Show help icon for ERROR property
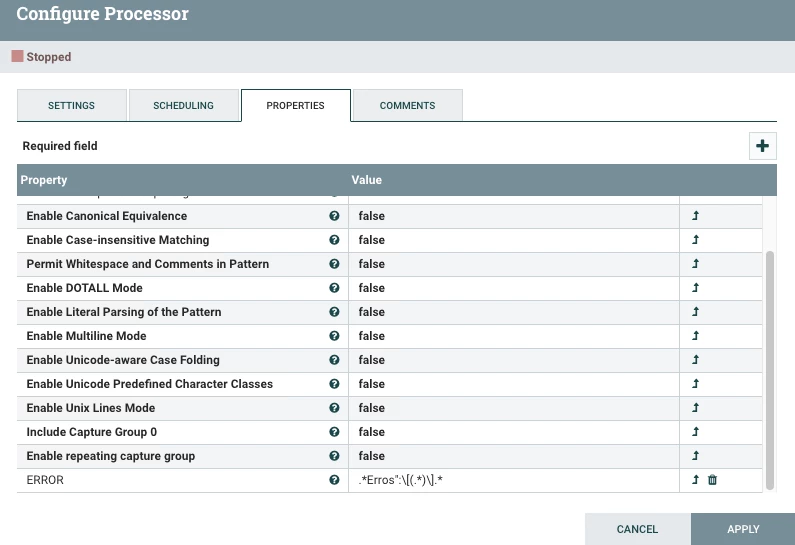The height and width of the screenshot is (545, 795). click(x=334, y=480)
